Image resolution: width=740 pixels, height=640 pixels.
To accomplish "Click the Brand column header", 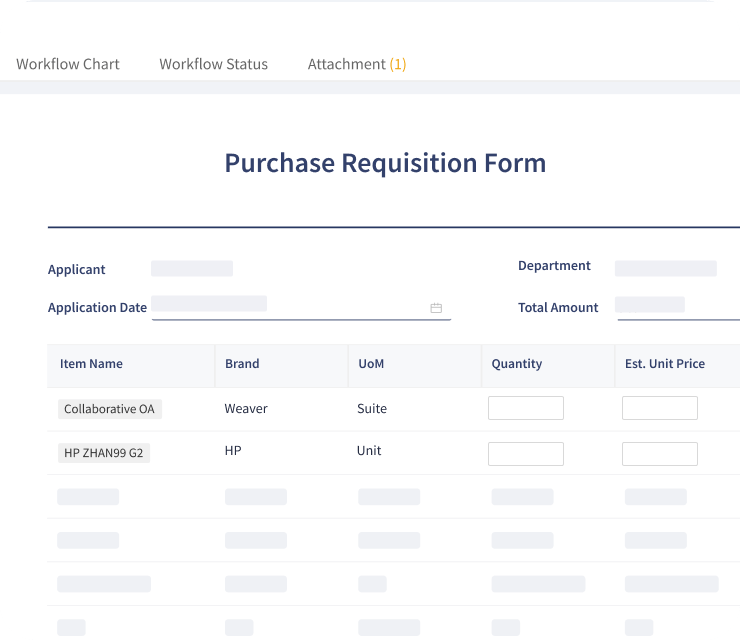I will 242,364.
